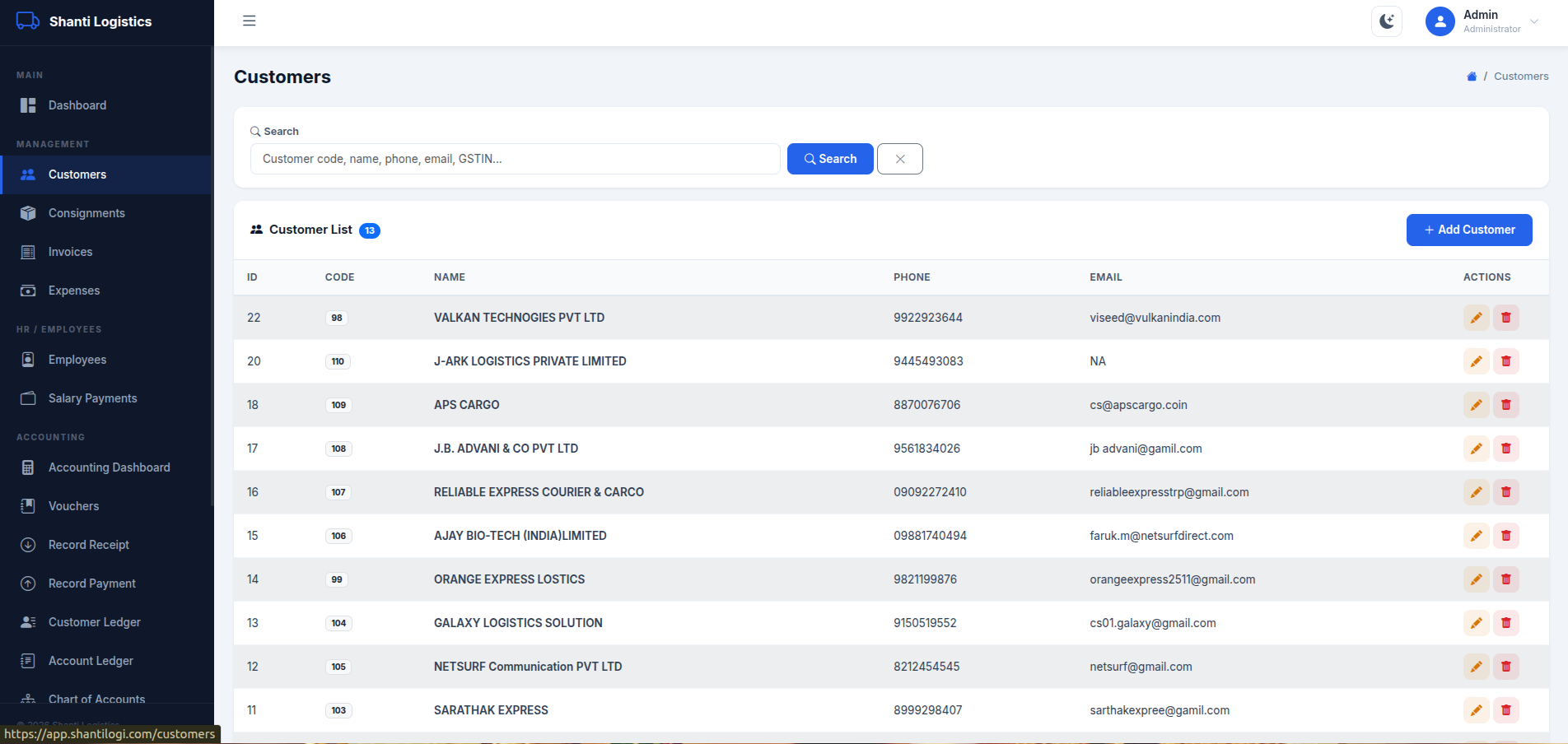This screenshot has width=1568, height=744.
Task: Clear the search with the X button
Action: [x=900, y=159]
